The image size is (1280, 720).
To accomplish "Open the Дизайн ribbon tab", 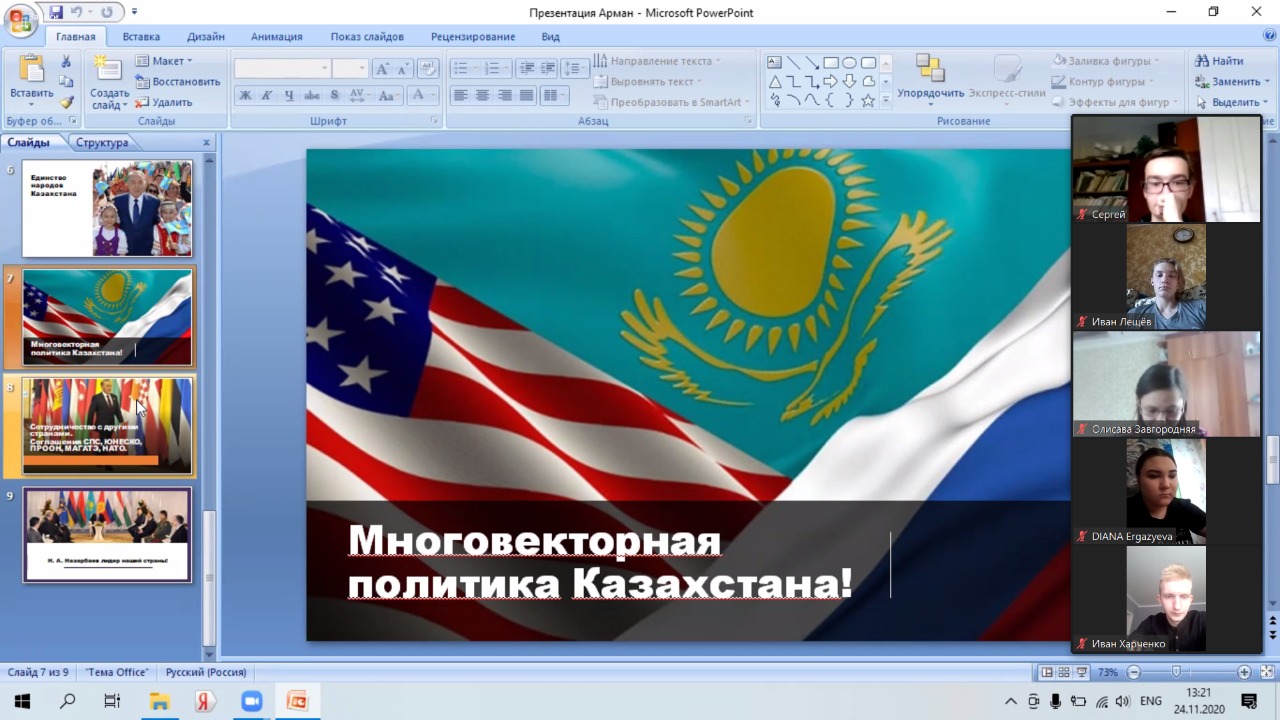I will coord(205,37).
